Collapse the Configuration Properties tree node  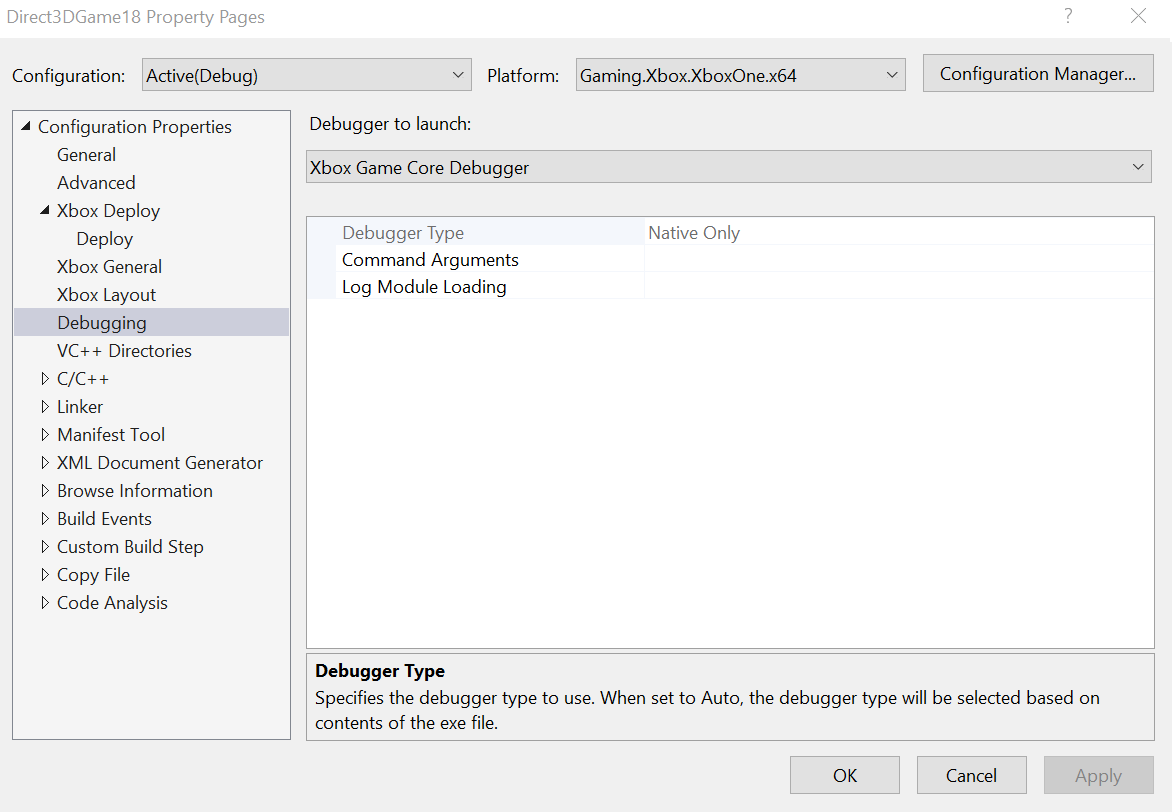click(25, 126)
